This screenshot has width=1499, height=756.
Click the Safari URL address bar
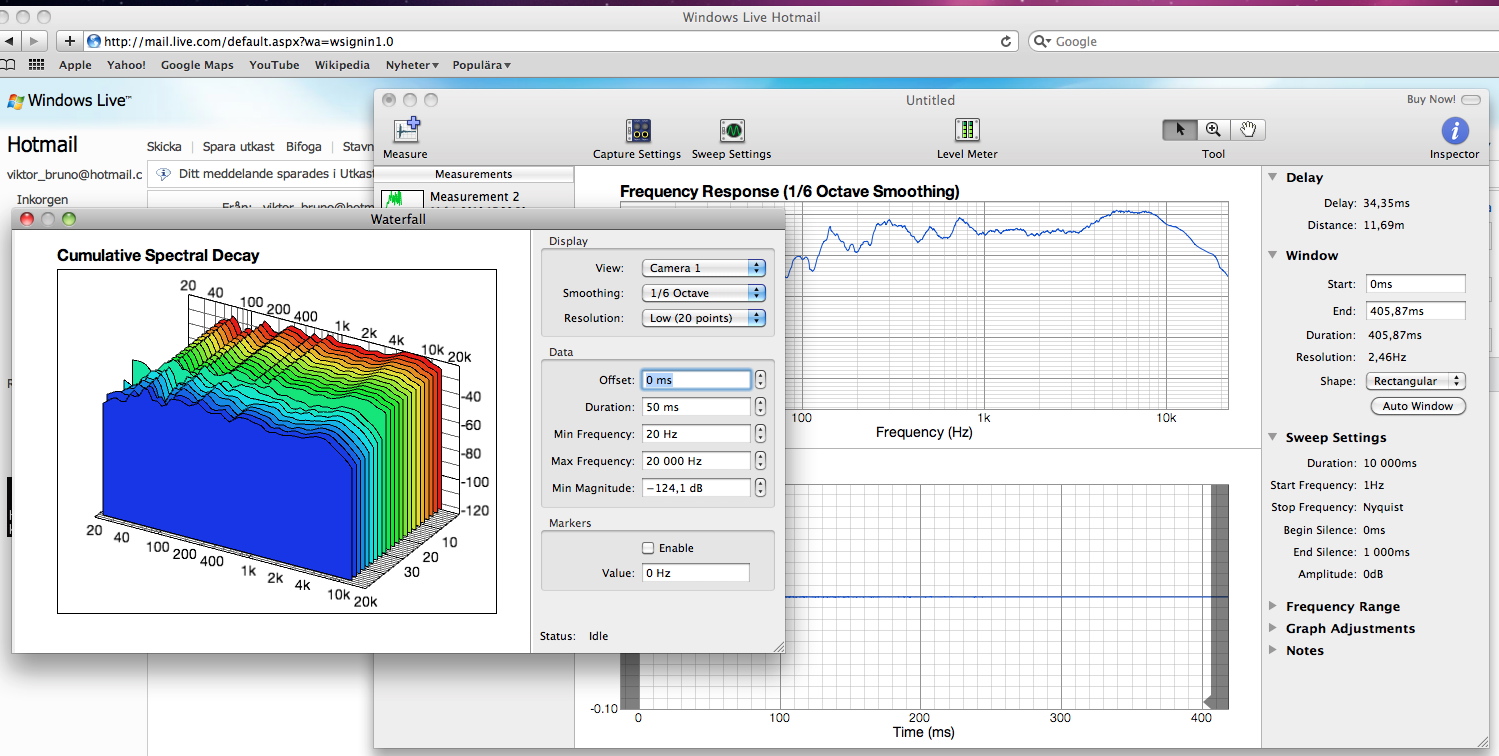point(552,41)
